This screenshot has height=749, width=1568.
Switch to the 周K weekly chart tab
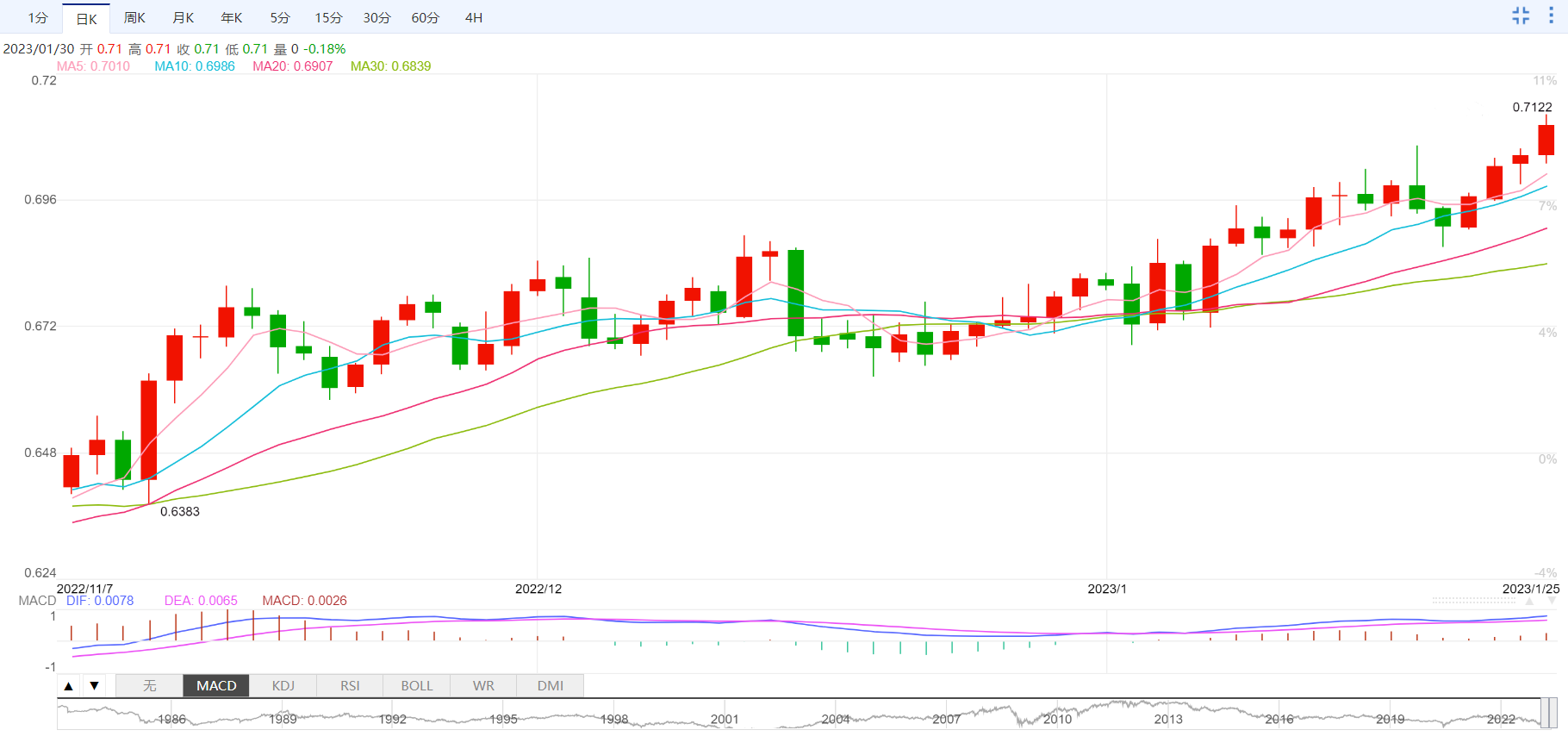pos(134,18)
